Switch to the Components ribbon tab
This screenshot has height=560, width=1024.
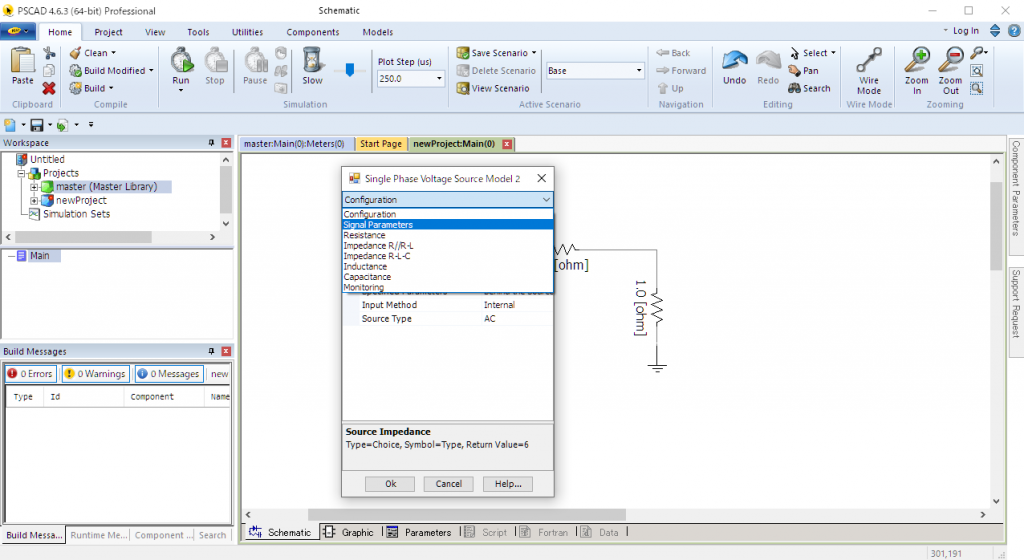pyautogui.click(x=312, y=32)
